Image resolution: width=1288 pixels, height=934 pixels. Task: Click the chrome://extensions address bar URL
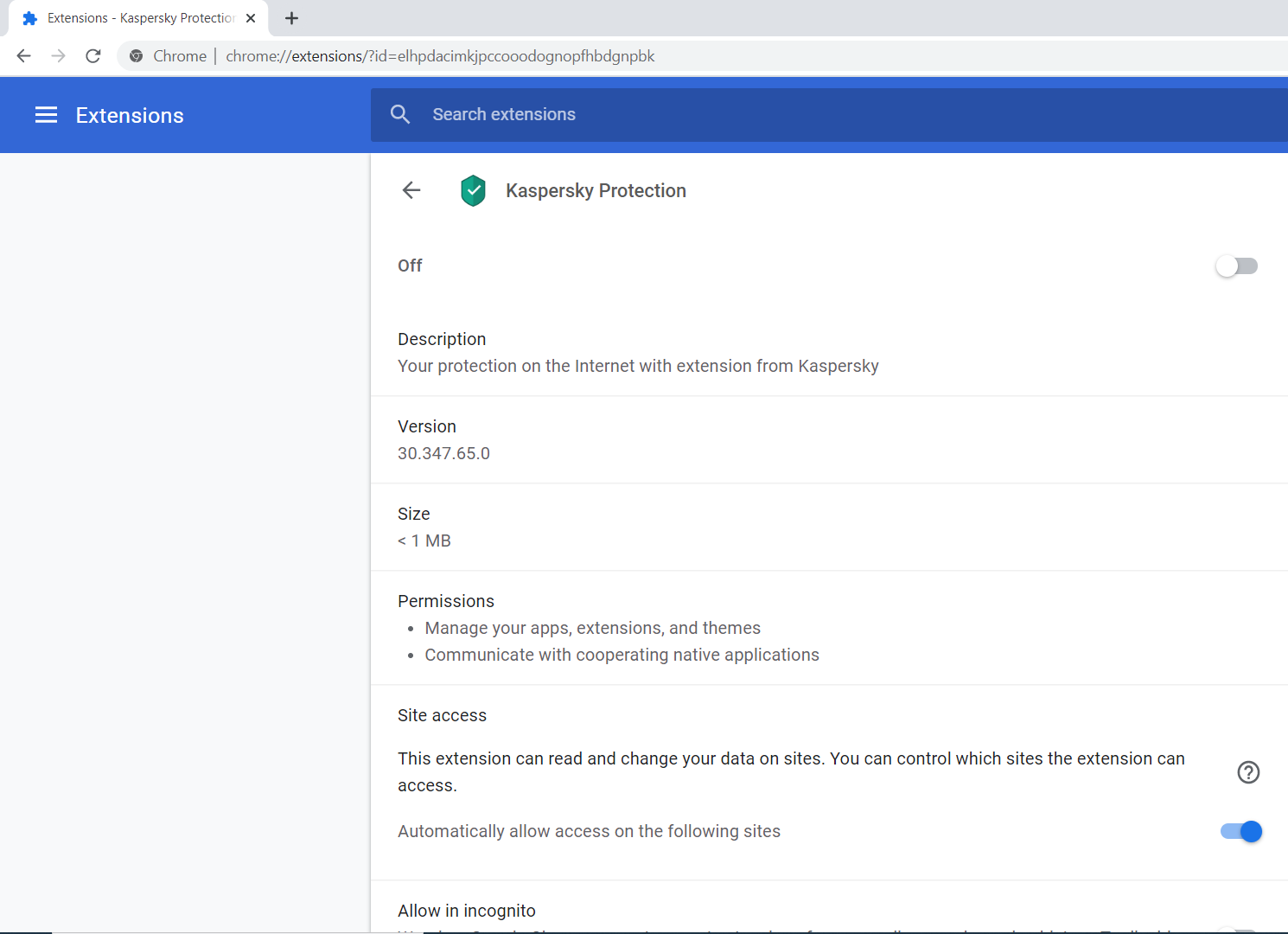(440, 56)
